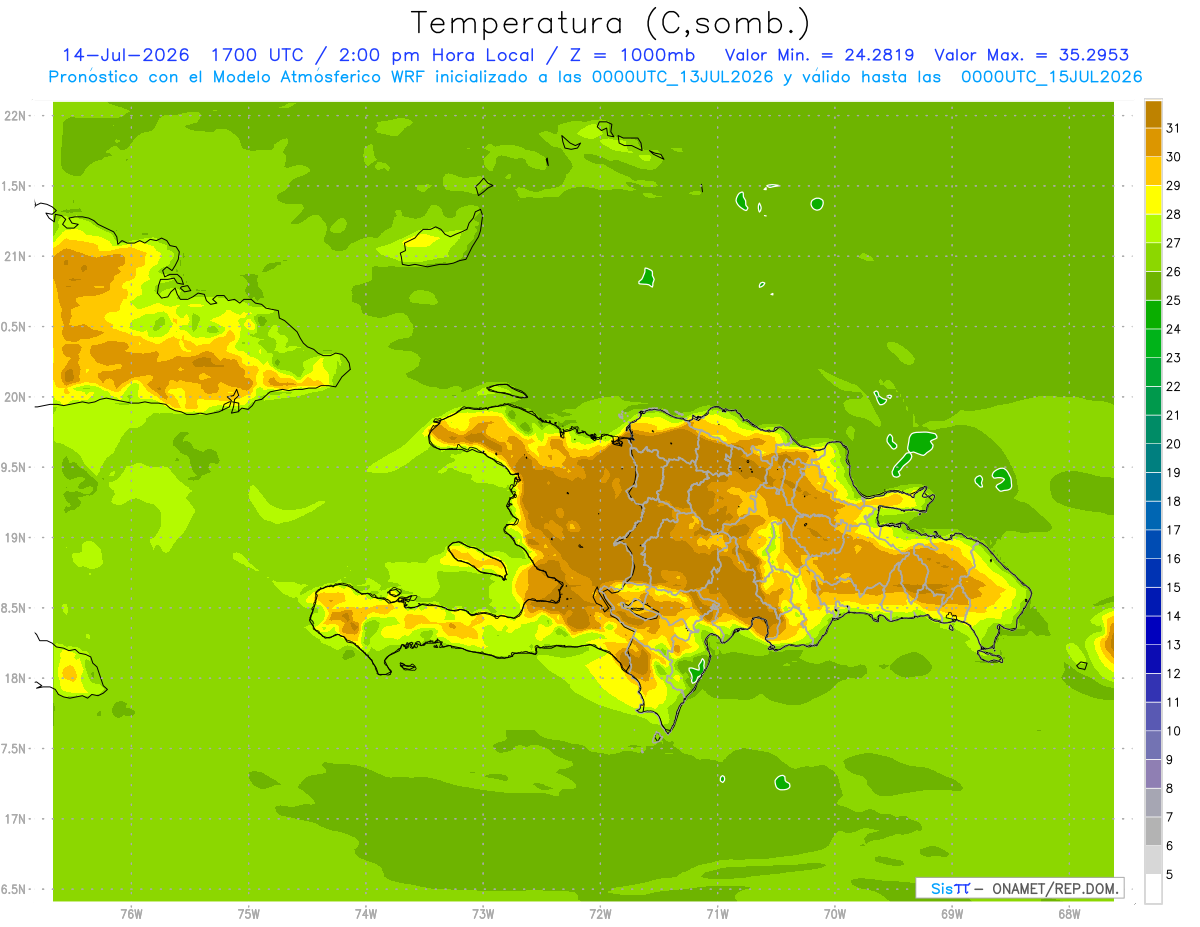The width and height of the screenshot is (1200, 927).
Task: Click longitude label "76W"
Action: pyautogui.click(x=131, y=914)
